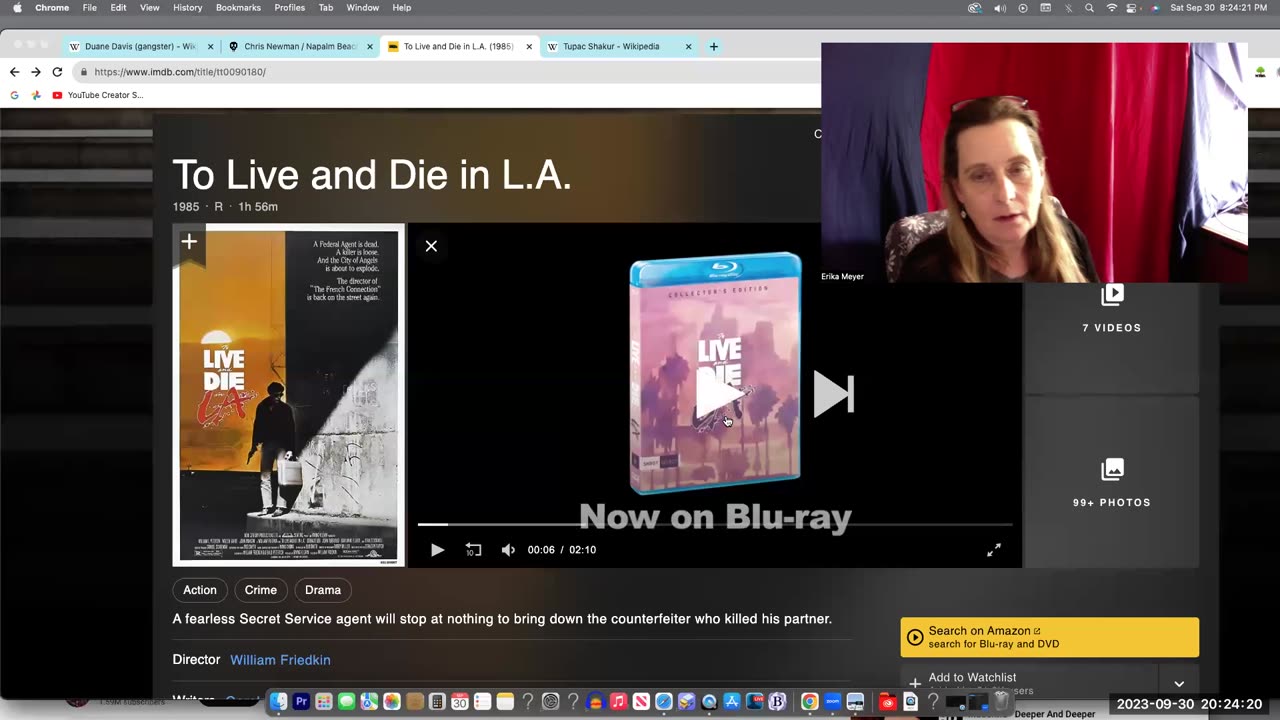Play the trailer using the small play icon

pyautogui.click(x=437, y=550)
